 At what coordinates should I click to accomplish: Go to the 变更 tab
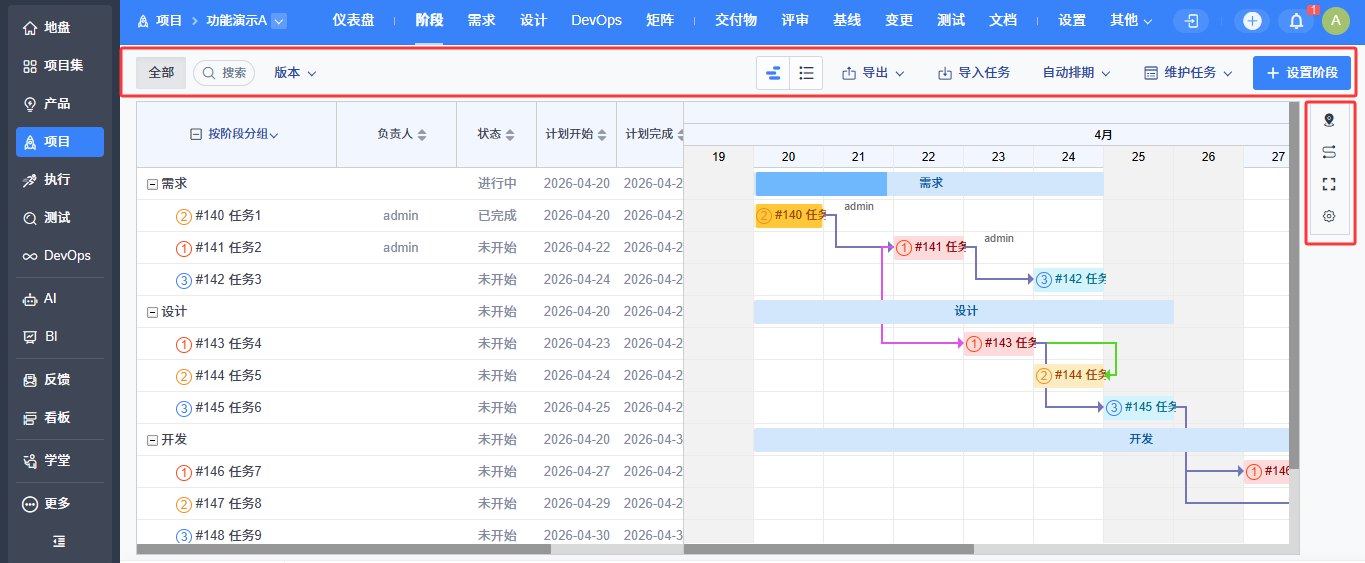899,20
